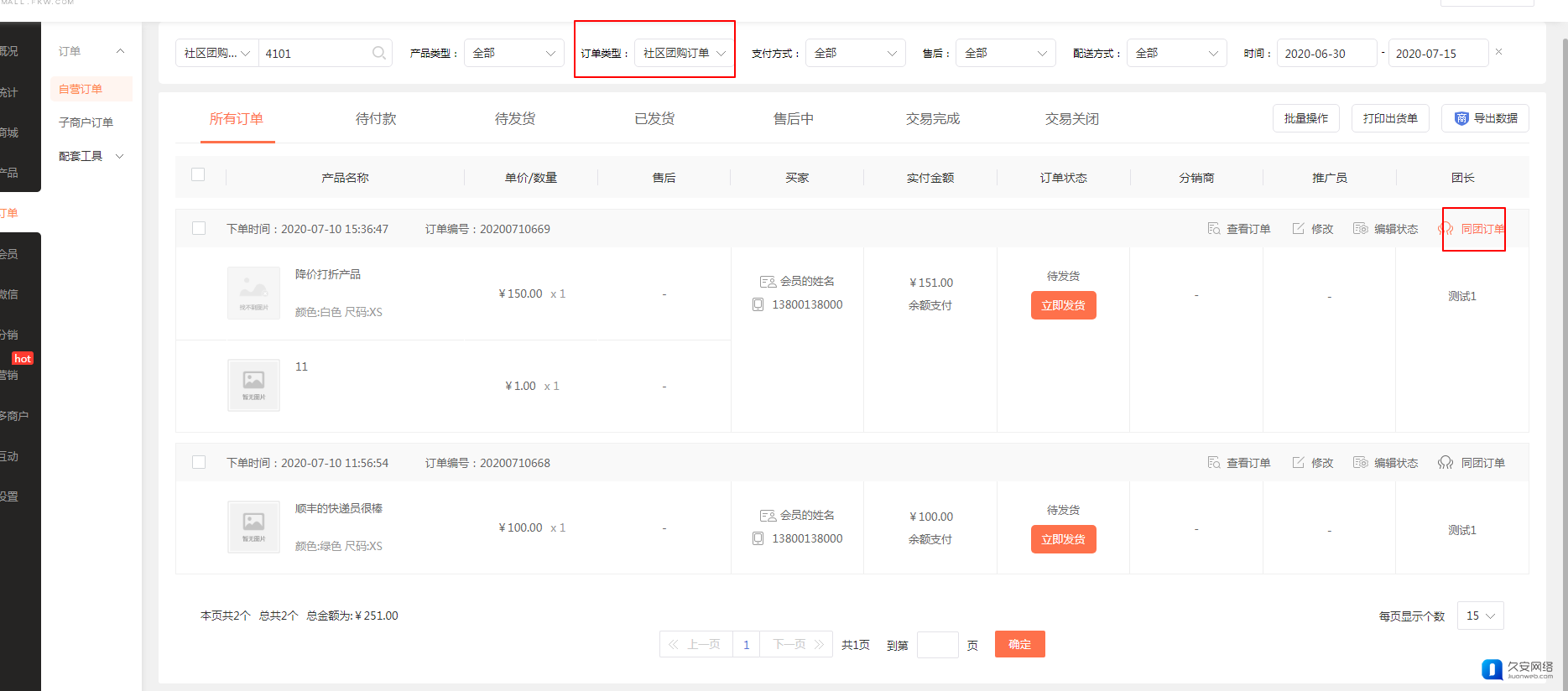This screenshot has height=691, width=1568.
Task: Select checkbox for order 20200710668
Action: click(x=199, y=462)
